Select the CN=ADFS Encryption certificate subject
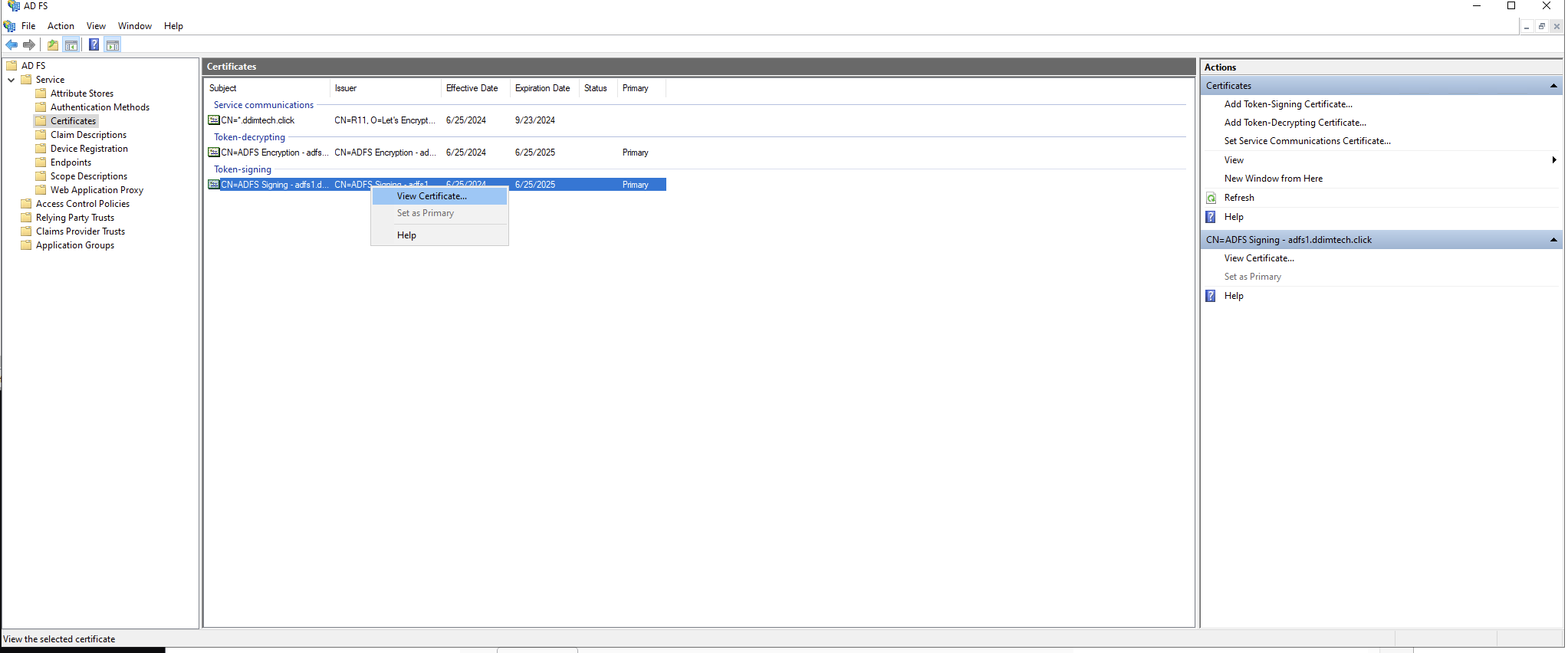 pyautogui.click(x=274, y=153)
